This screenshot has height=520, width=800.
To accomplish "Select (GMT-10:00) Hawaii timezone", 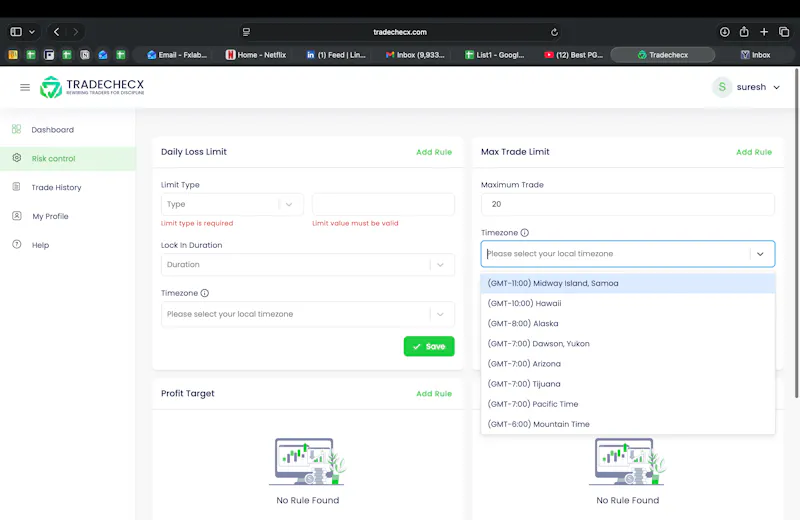I will [628, 303].
